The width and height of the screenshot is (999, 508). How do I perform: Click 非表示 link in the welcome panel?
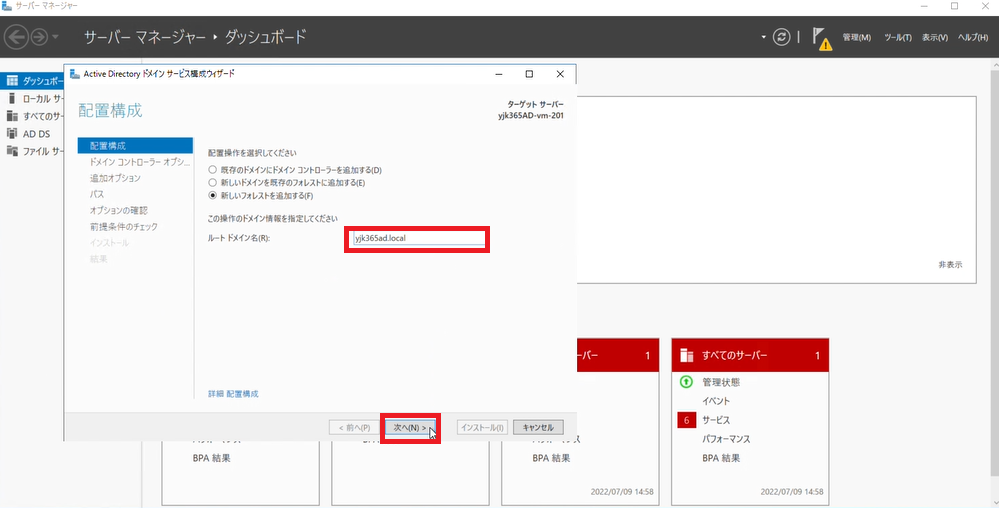click(x=950, y=265)
